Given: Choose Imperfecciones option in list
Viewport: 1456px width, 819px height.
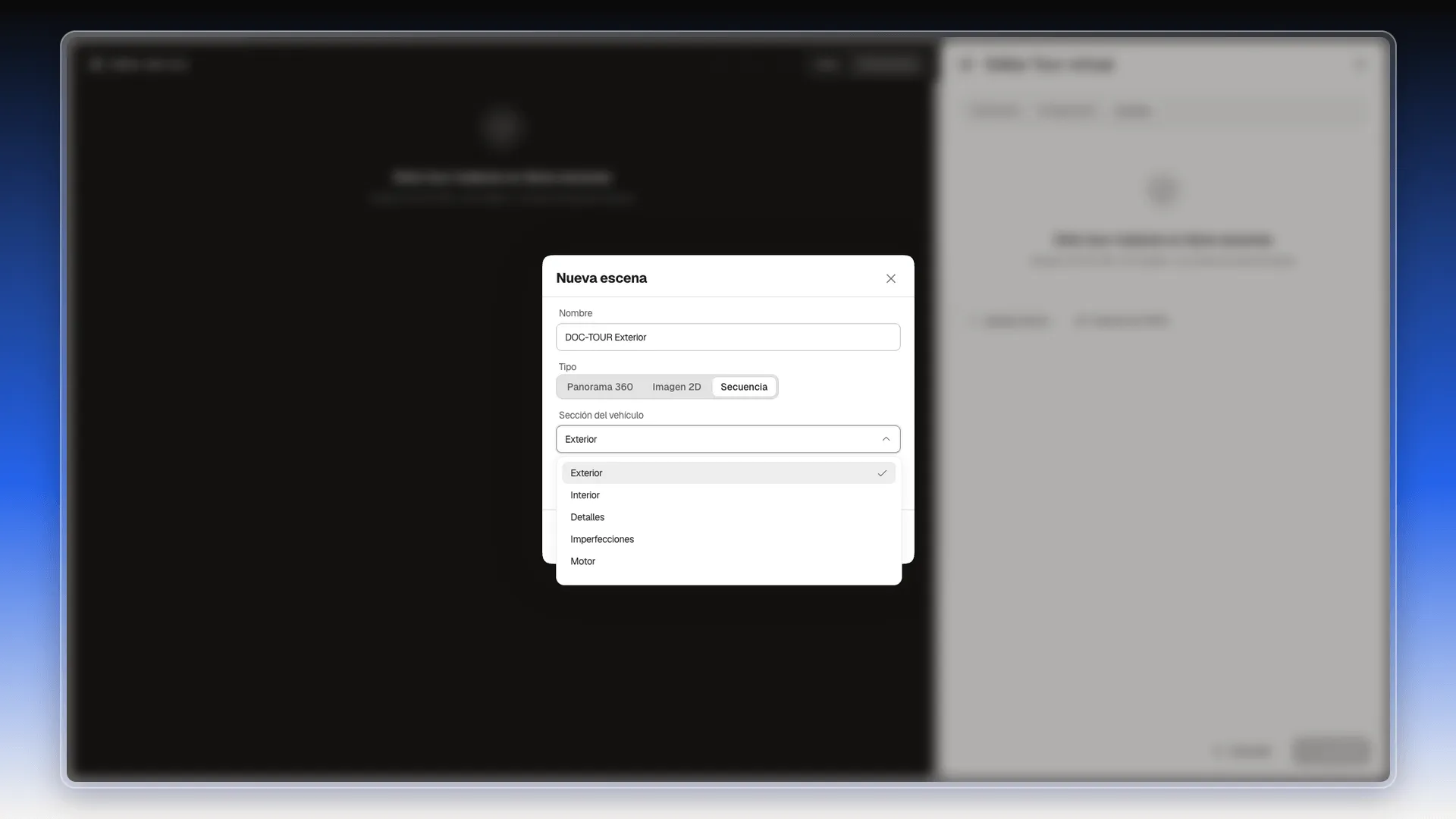Looking at the screenshot, I should (728, 539).
